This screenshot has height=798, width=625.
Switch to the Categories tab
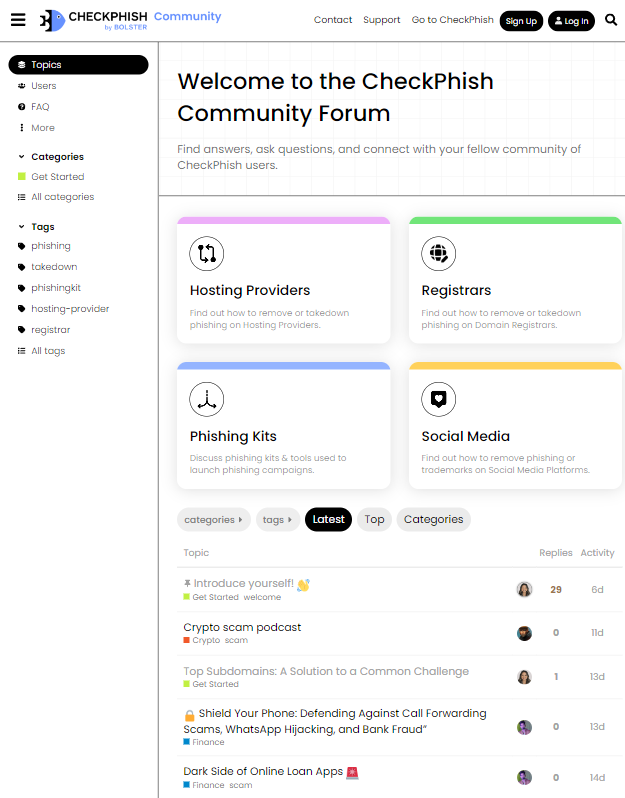[434, 520]
